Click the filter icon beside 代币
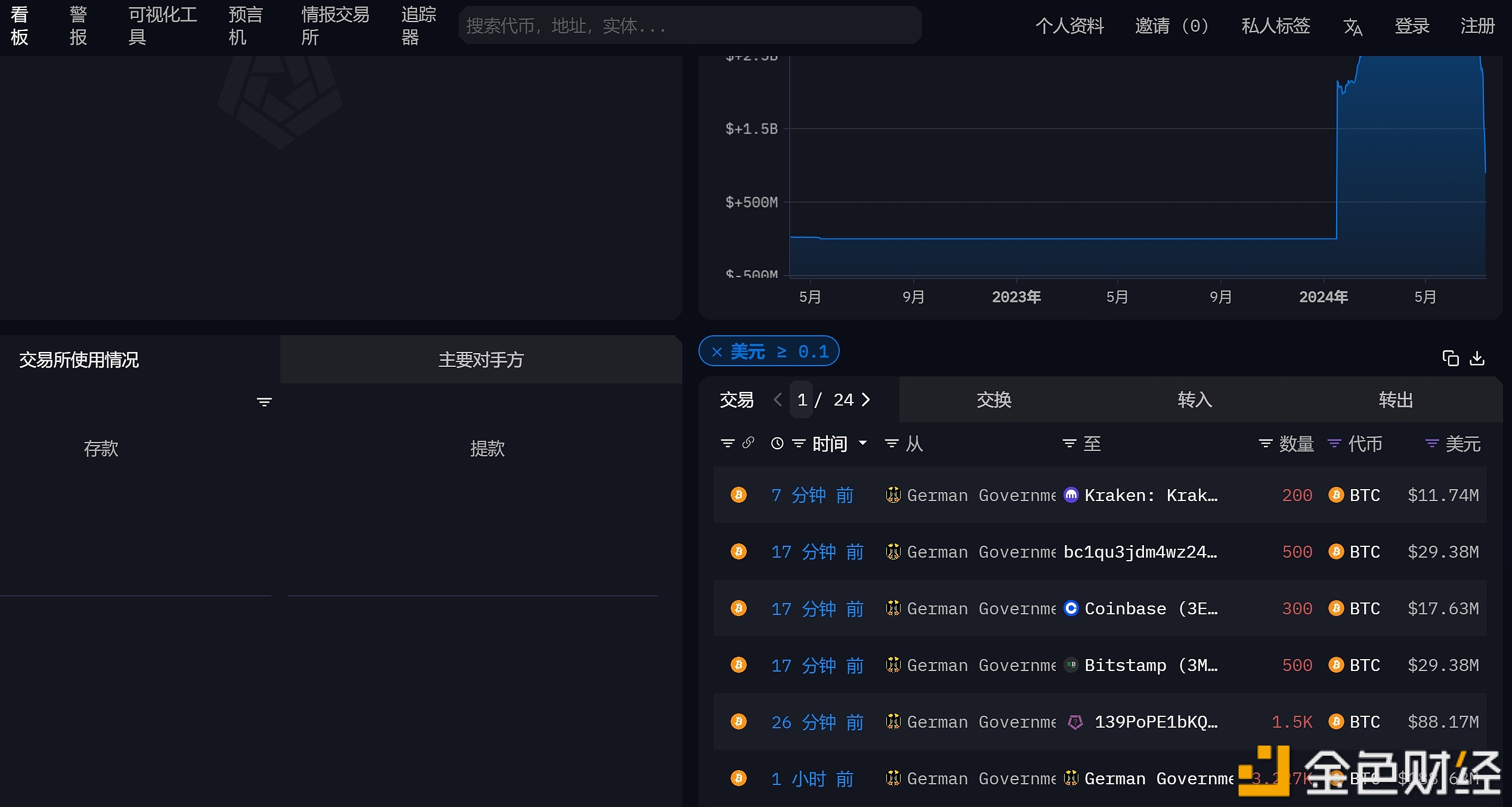The image size is (1512, 807). (x=1334, y=443)
